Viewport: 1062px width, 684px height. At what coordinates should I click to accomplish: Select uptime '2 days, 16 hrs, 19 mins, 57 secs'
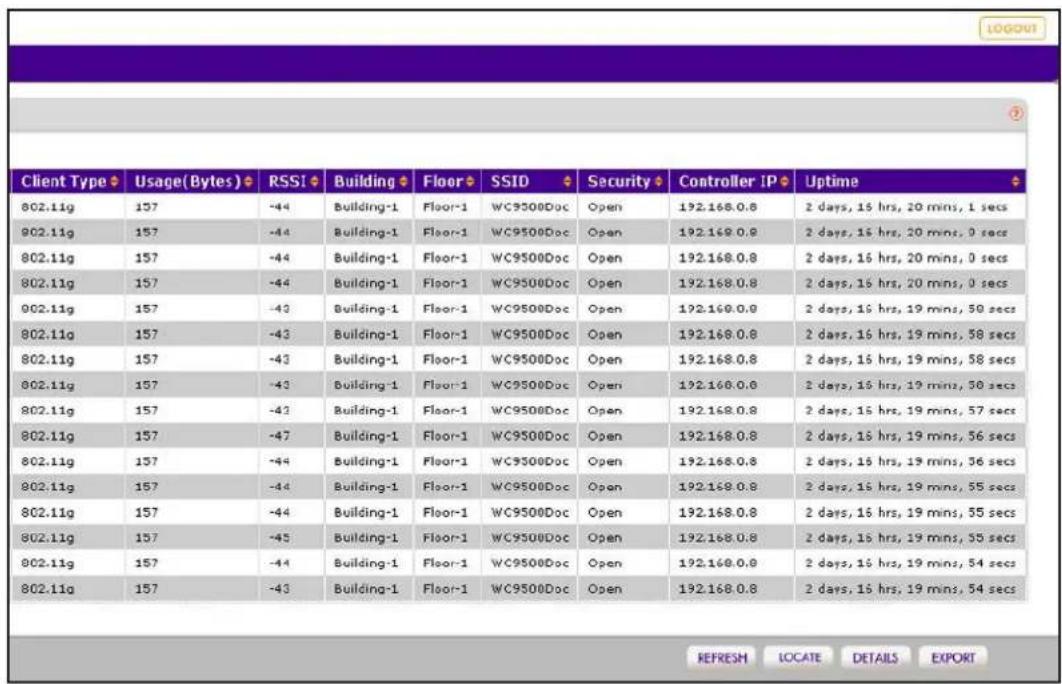(910, 410)
